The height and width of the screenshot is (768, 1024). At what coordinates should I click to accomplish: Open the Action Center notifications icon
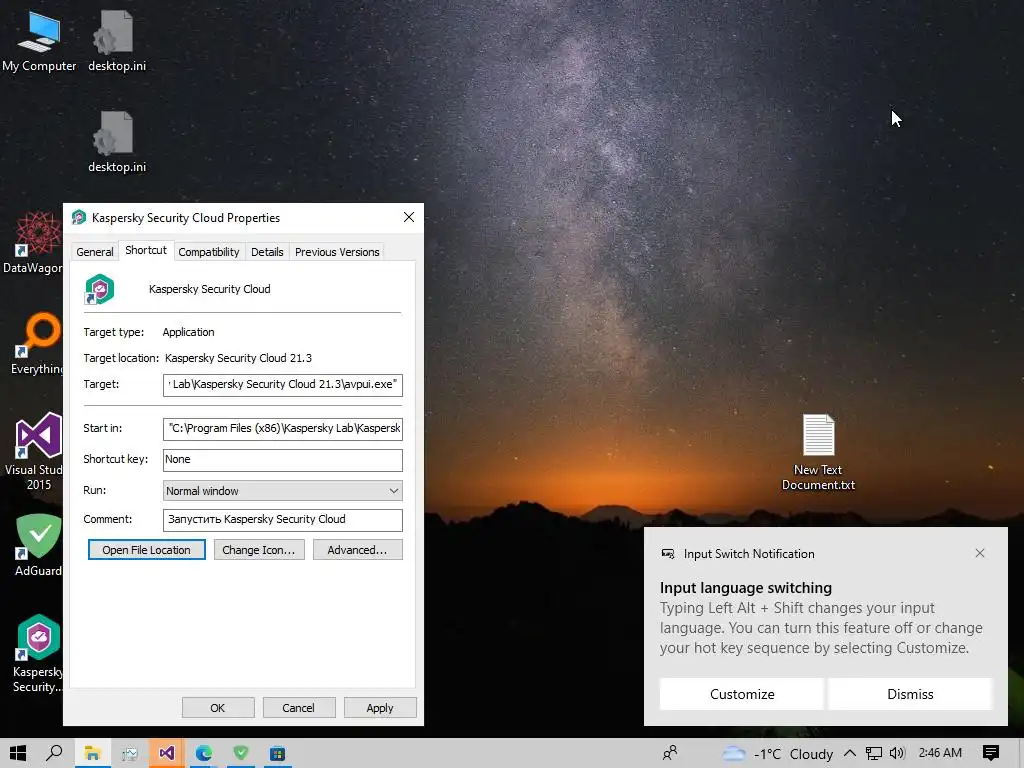[x=991, y=753]
